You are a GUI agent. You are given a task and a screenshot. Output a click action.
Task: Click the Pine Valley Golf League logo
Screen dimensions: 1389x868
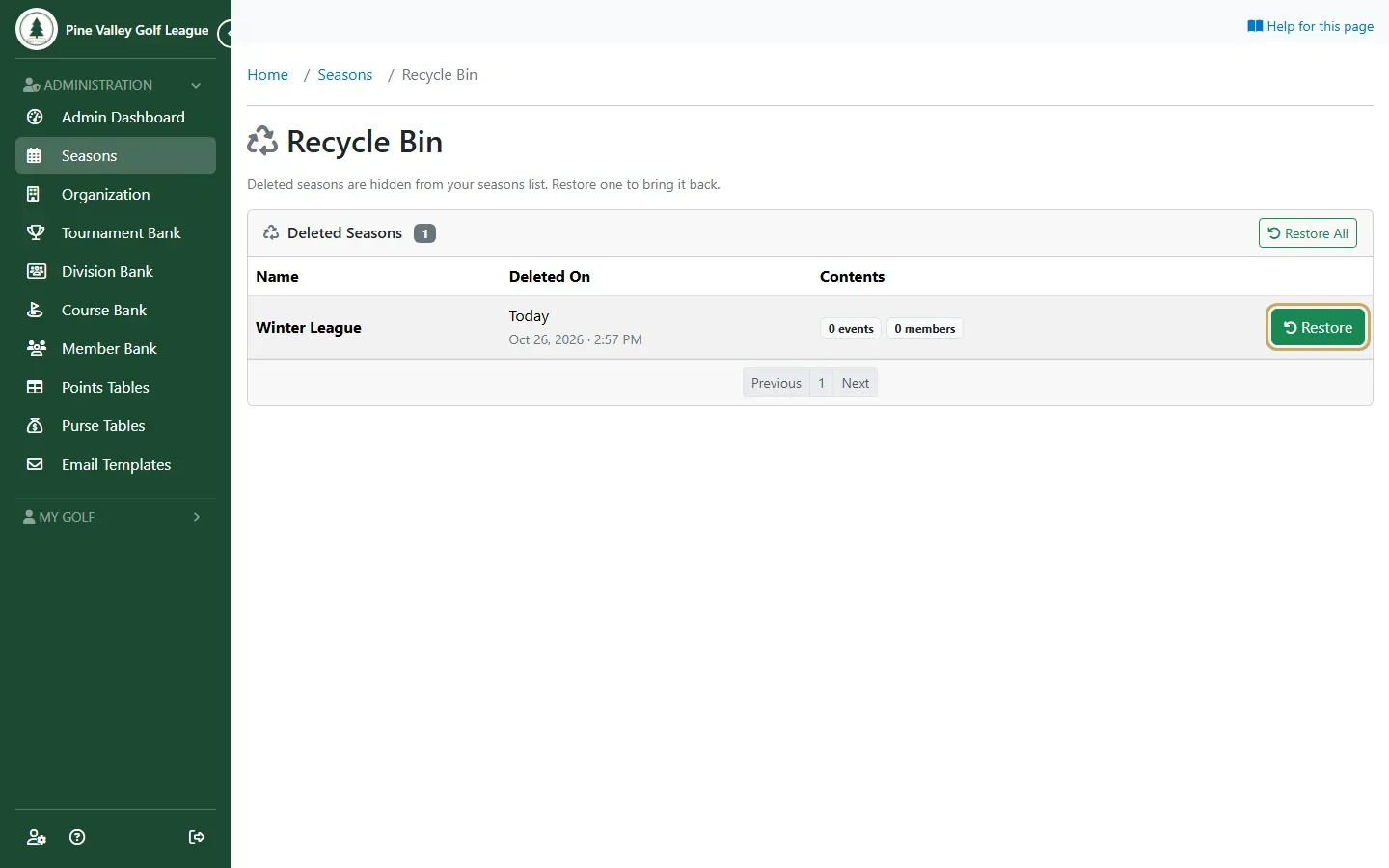pos(37,29)
